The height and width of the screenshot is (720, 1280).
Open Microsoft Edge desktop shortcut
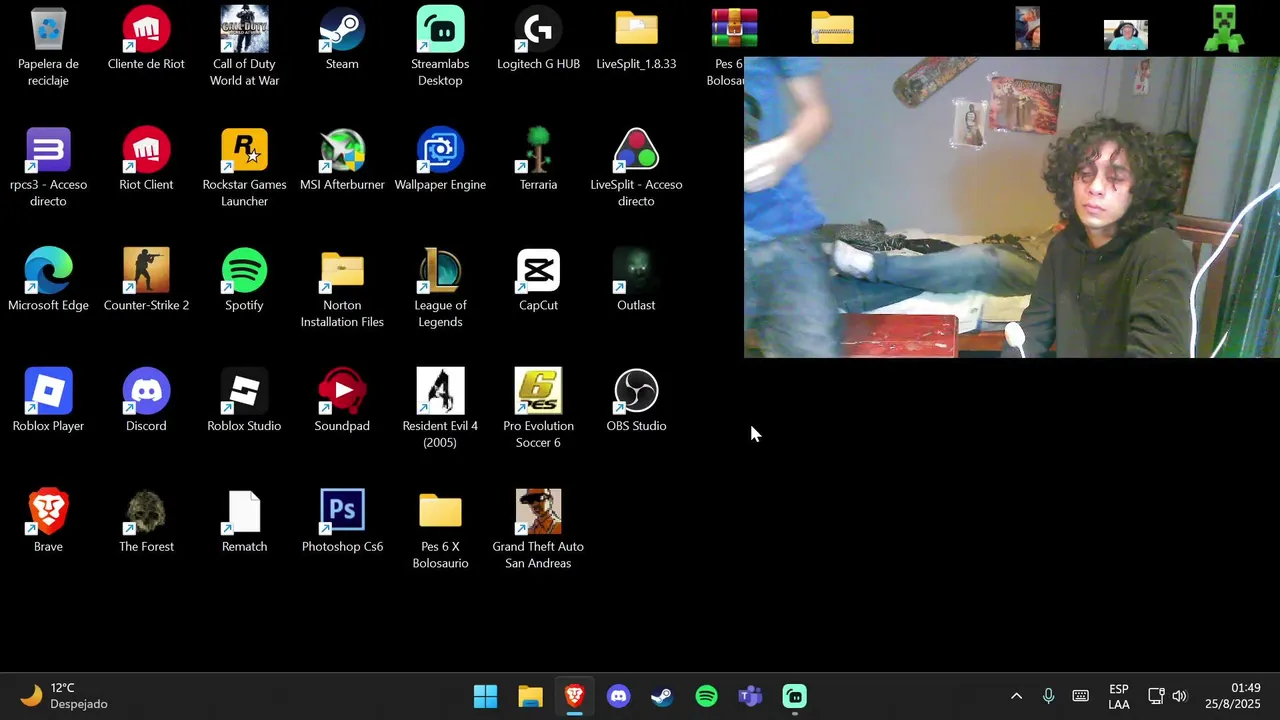tap(48, 281)
